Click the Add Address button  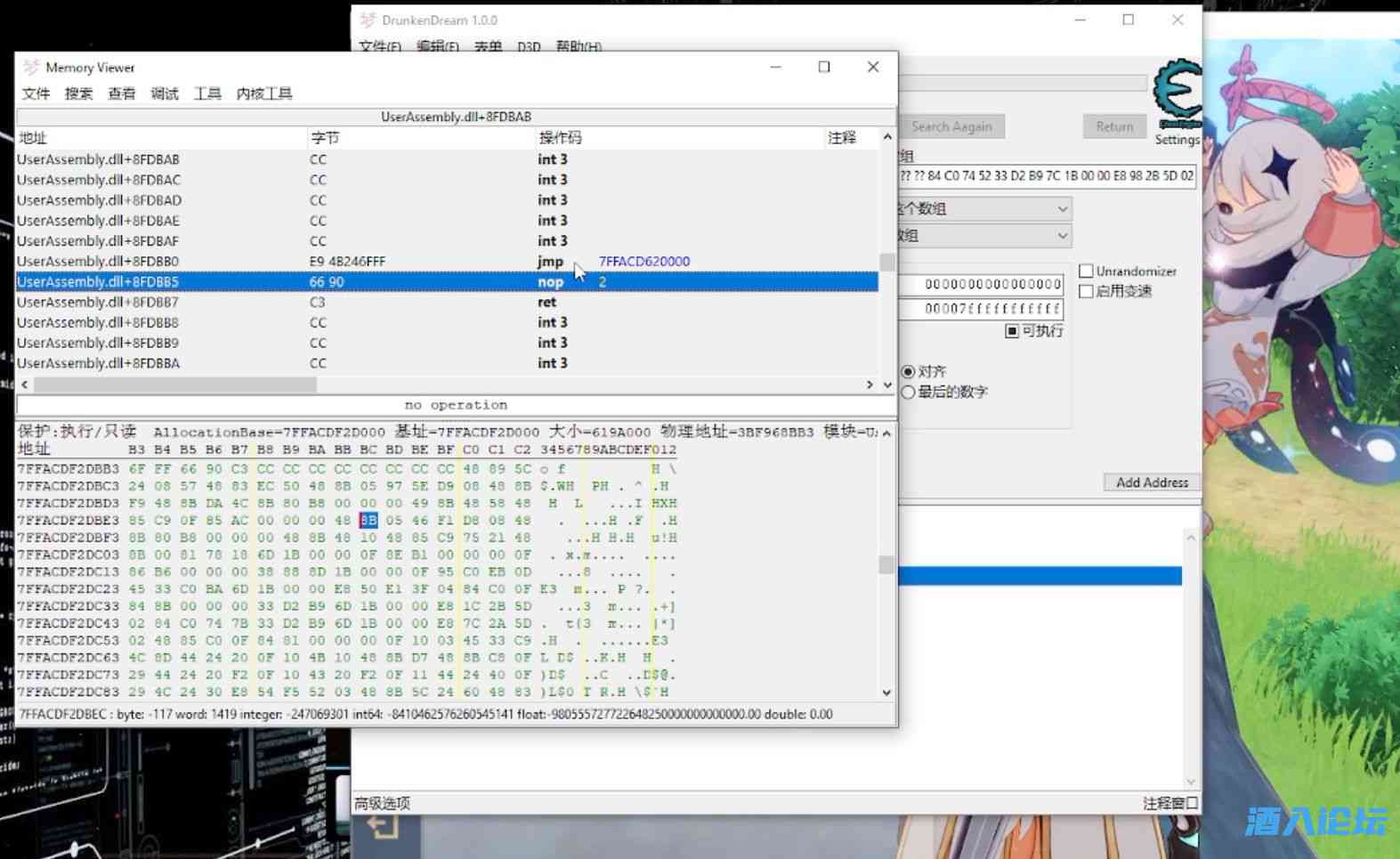[x=1152, y=482]
